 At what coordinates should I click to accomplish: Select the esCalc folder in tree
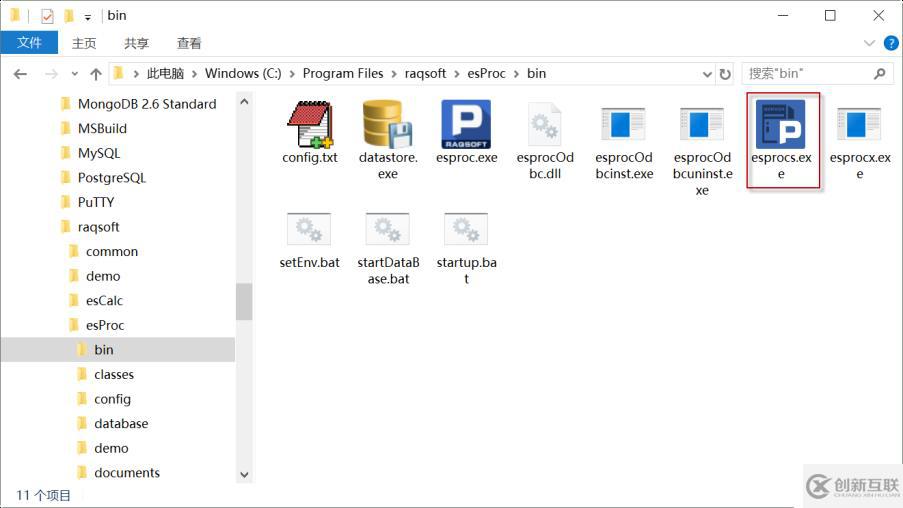104,301
